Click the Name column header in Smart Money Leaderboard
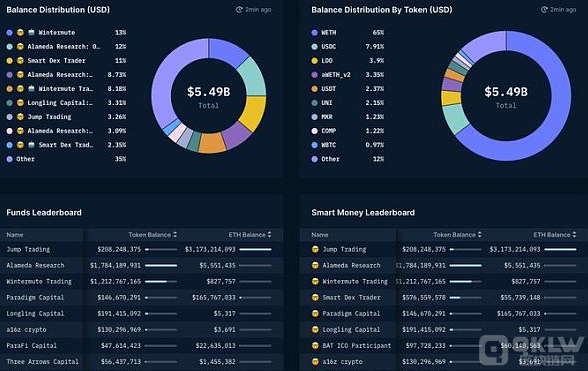Viewport: 588px width, 371px height. 320,235
